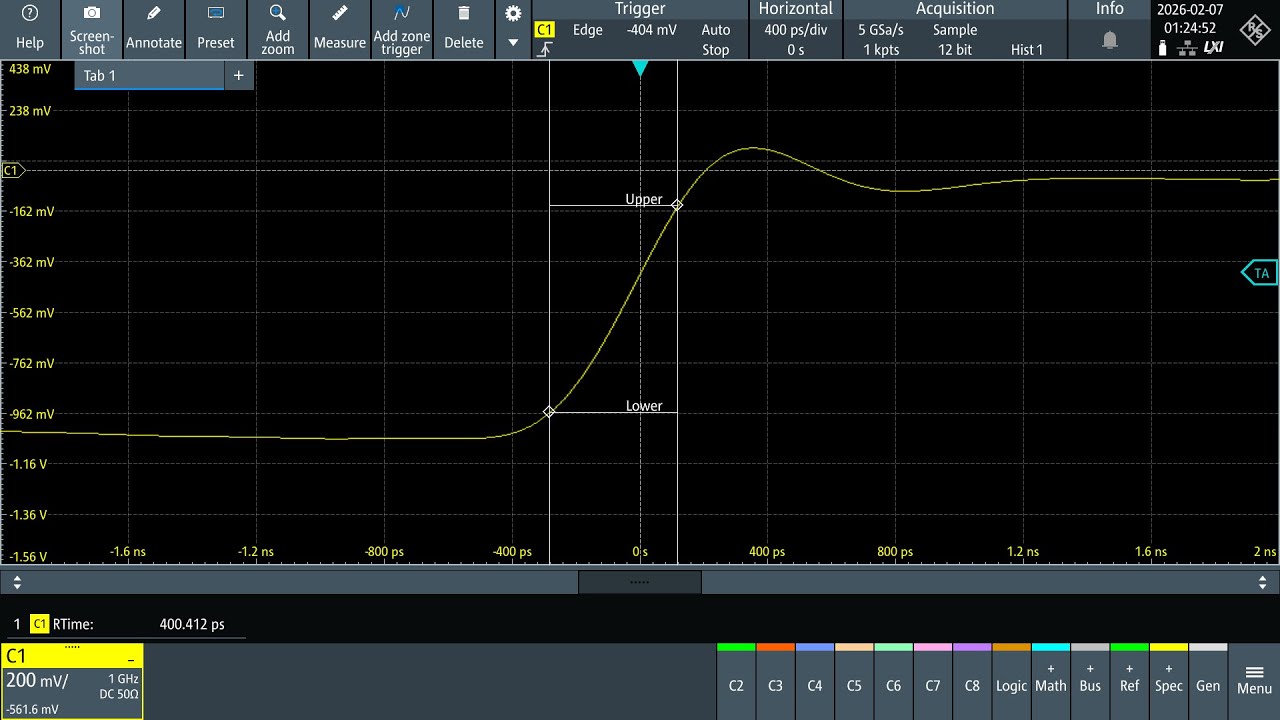Screen dimensions: 1280x720
Task: Open the Preset toolbar item
Action: click(215, 28)
